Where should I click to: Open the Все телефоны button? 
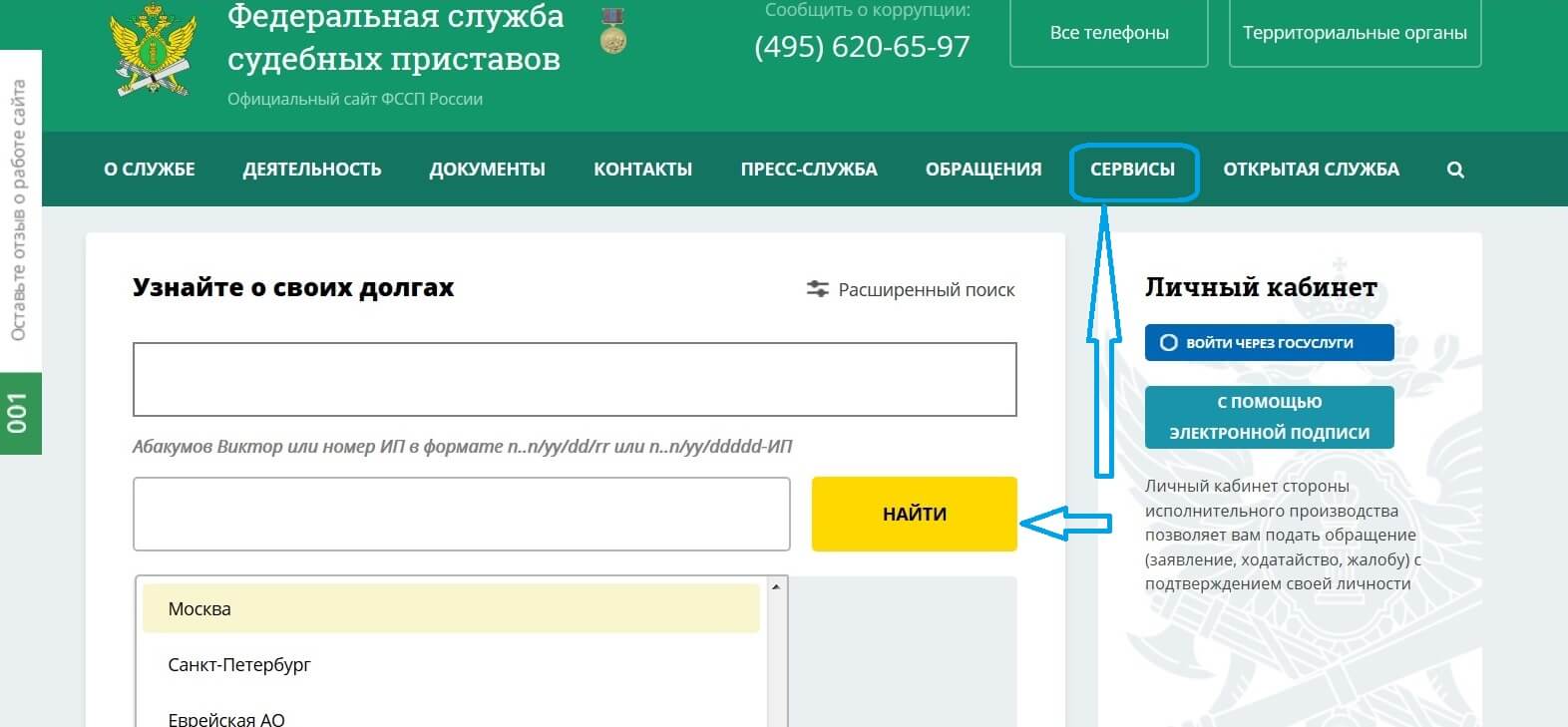pos(1109,33)
